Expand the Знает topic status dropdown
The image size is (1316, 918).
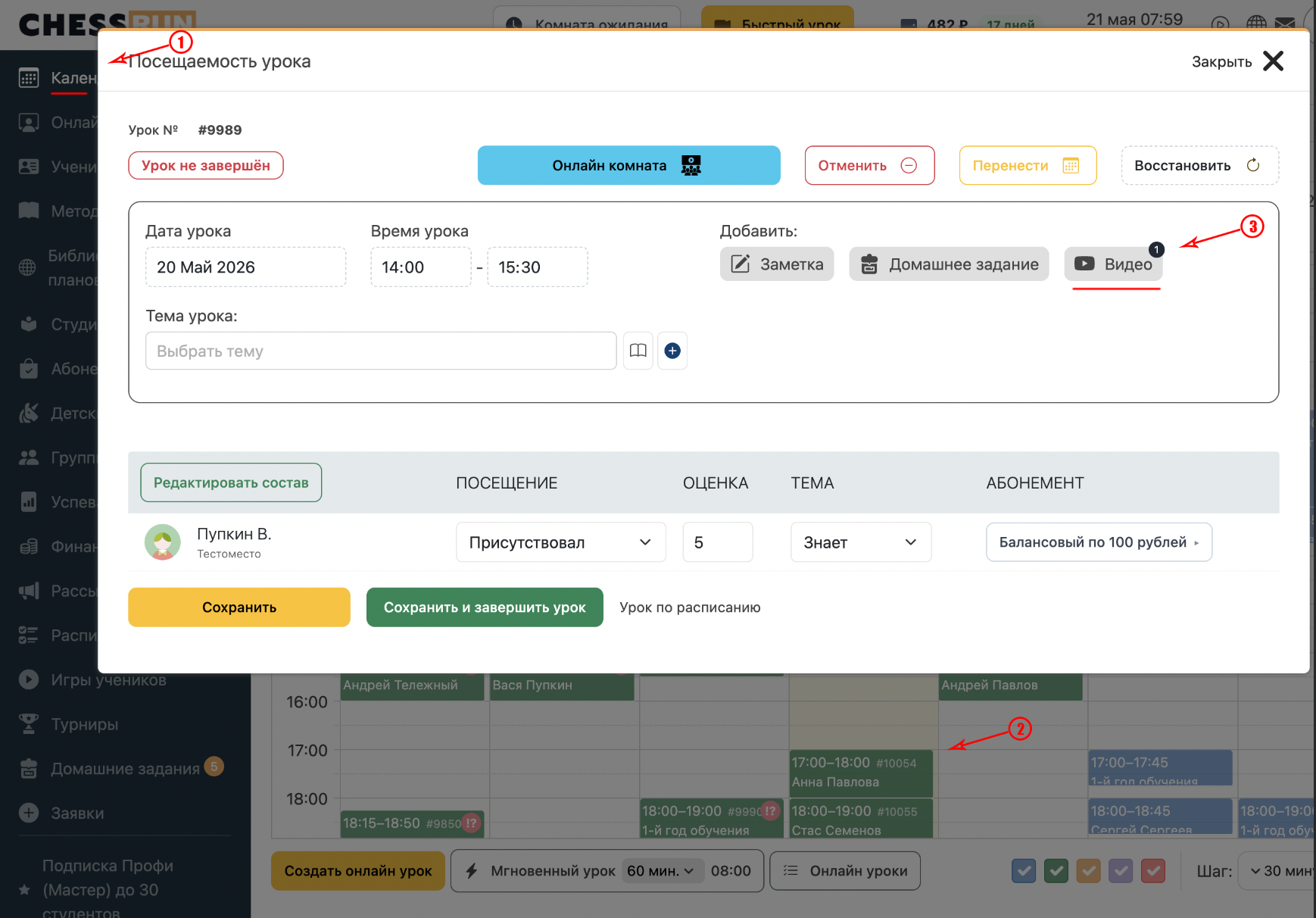point(861,542)
